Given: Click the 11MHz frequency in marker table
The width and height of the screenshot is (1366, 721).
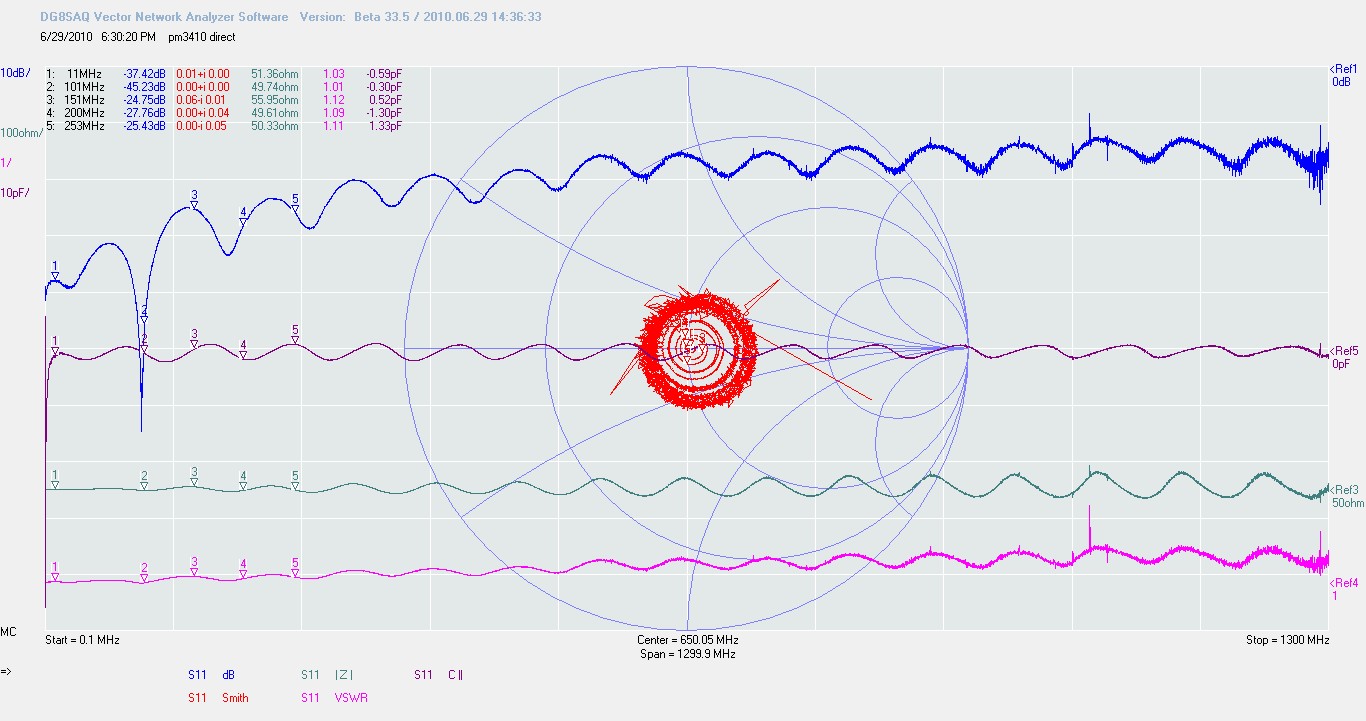Looking at the screenshot, I should (85, 74).
